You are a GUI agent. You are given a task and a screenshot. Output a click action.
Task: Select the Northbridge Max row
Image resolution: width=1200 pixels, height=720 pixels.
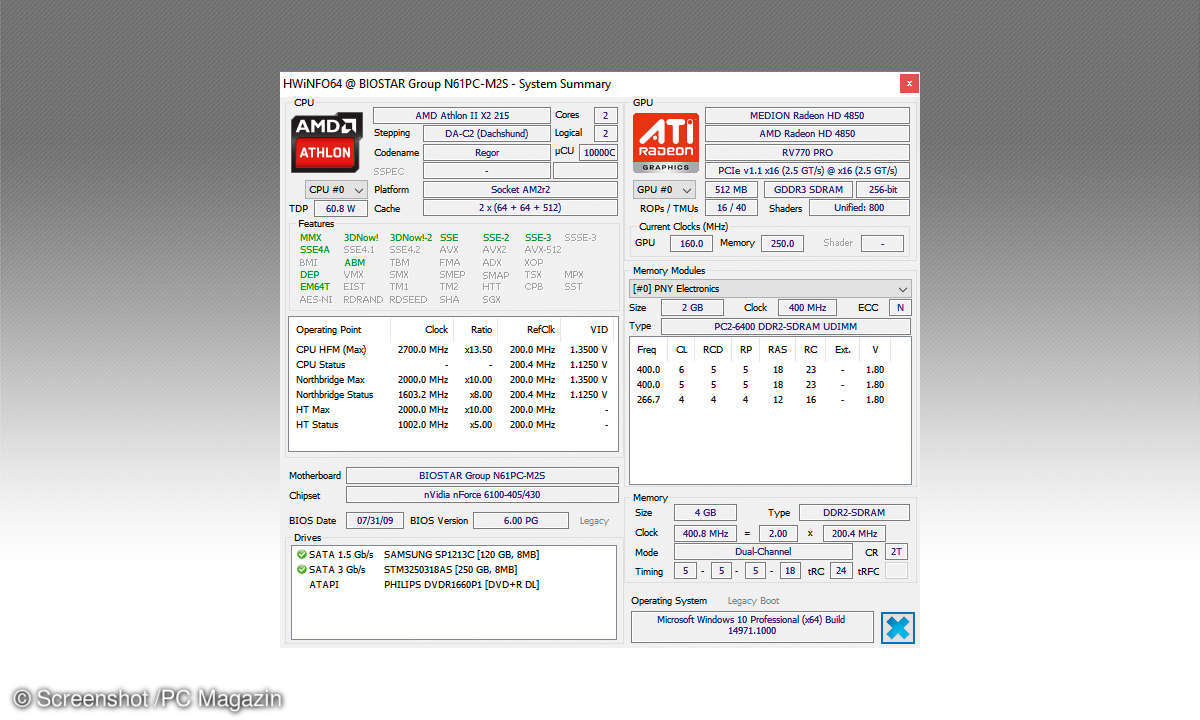tap(453, 380)
